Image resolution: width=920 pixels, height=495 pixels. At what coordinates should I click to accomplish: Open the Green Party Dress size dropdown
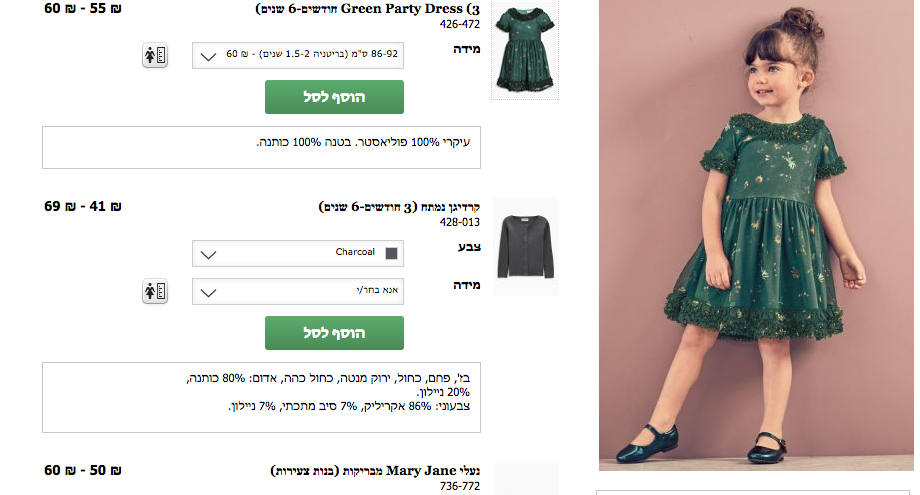pyautogui.click(x=298, y=55)
